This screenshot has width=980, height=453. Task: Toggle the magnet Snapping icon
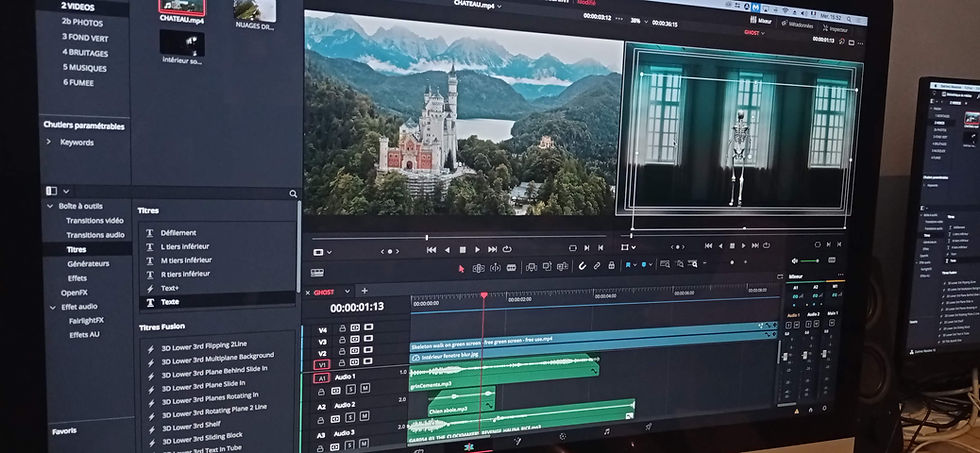coord(582,266)
